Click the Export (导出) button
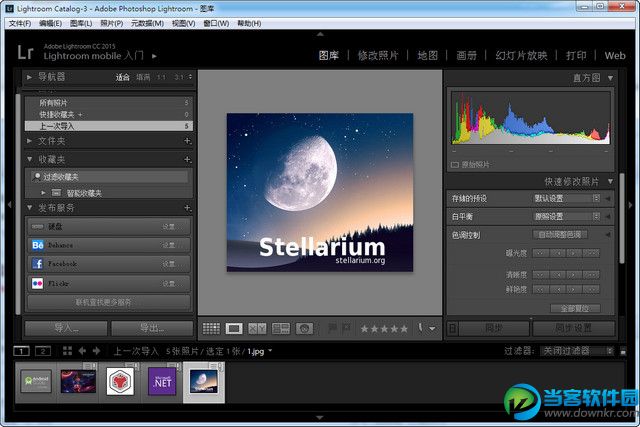This screenshot has height=427, width=640. [152, 328]
